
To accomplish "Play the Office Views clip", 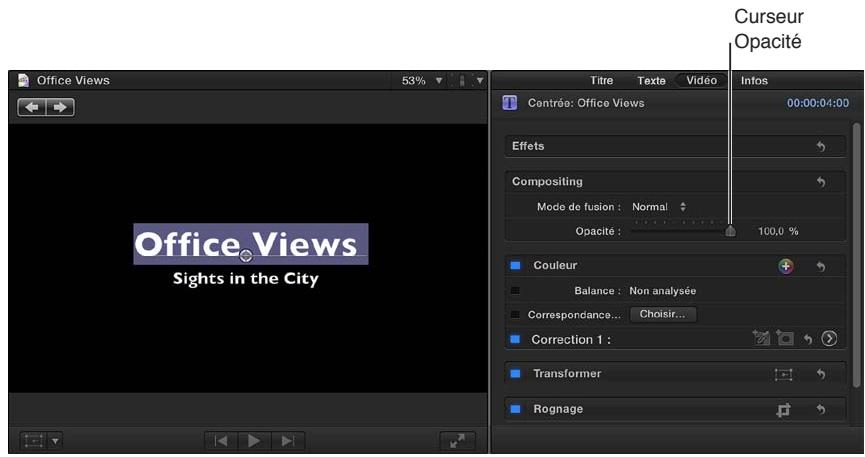I will click(254, 441).
